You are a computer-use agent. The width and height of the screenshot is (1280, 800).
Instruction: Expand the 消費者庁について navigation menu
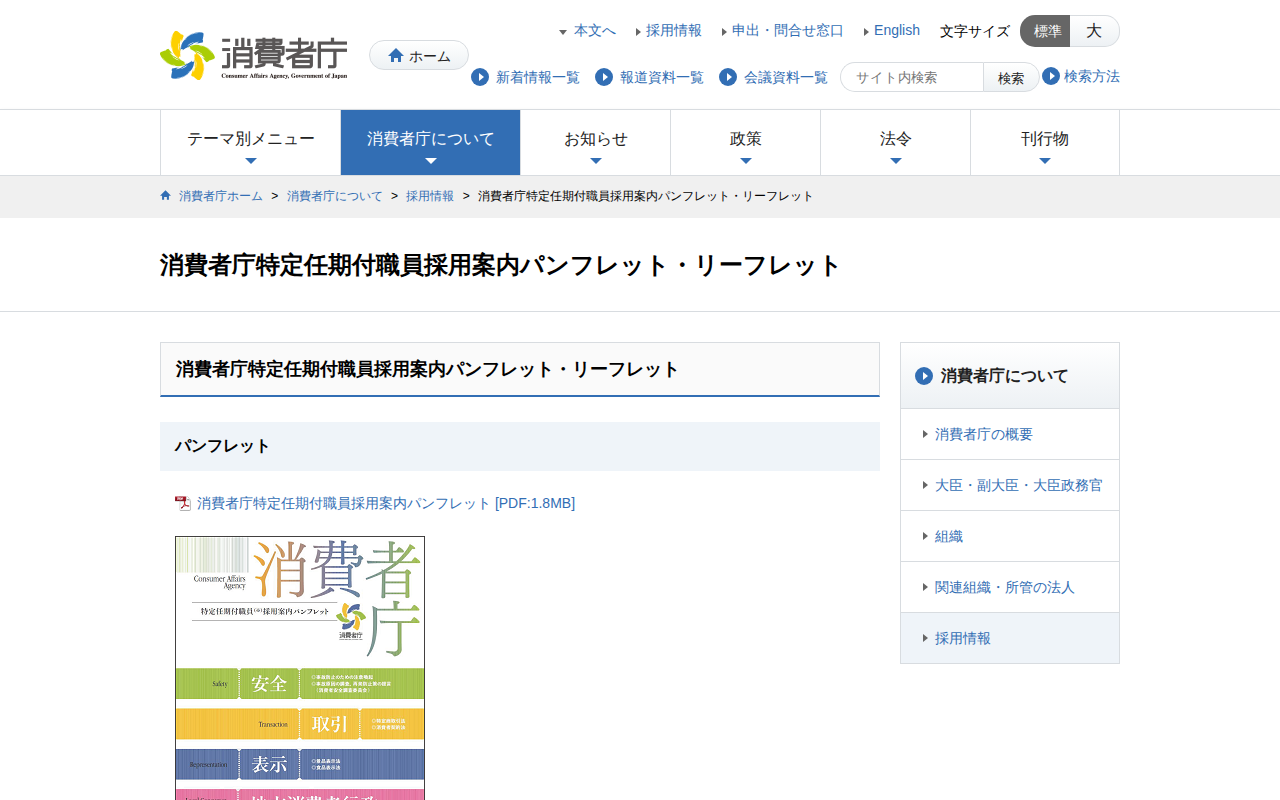(x=431, y=143)
